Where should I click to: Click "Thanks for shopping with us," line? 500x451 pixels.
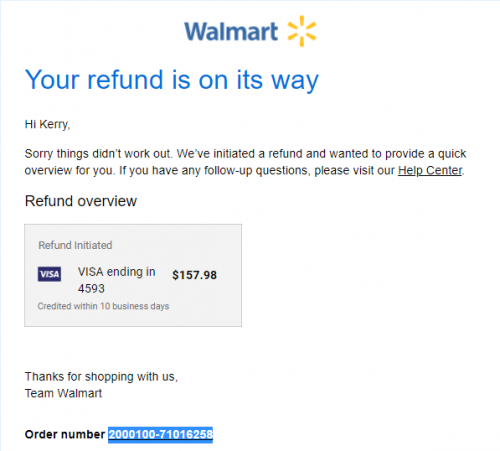point(101,377)
